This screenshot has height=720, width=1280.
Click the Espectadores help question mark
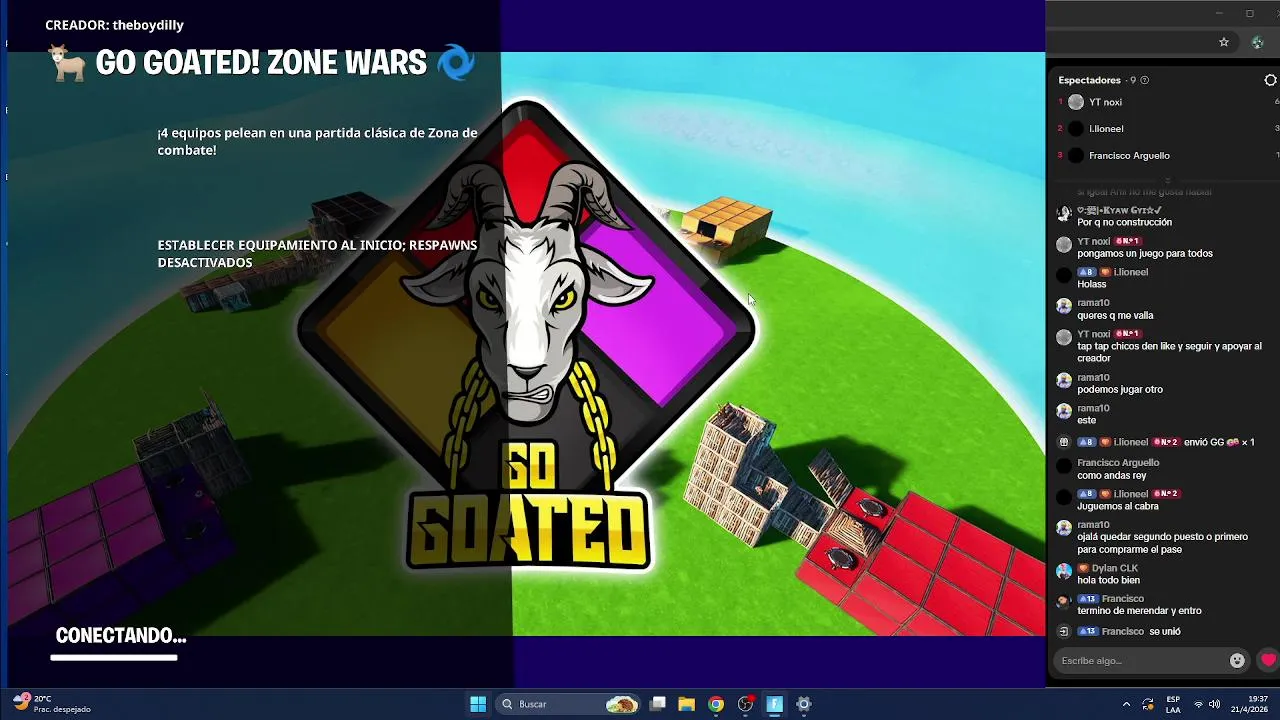1145,80
